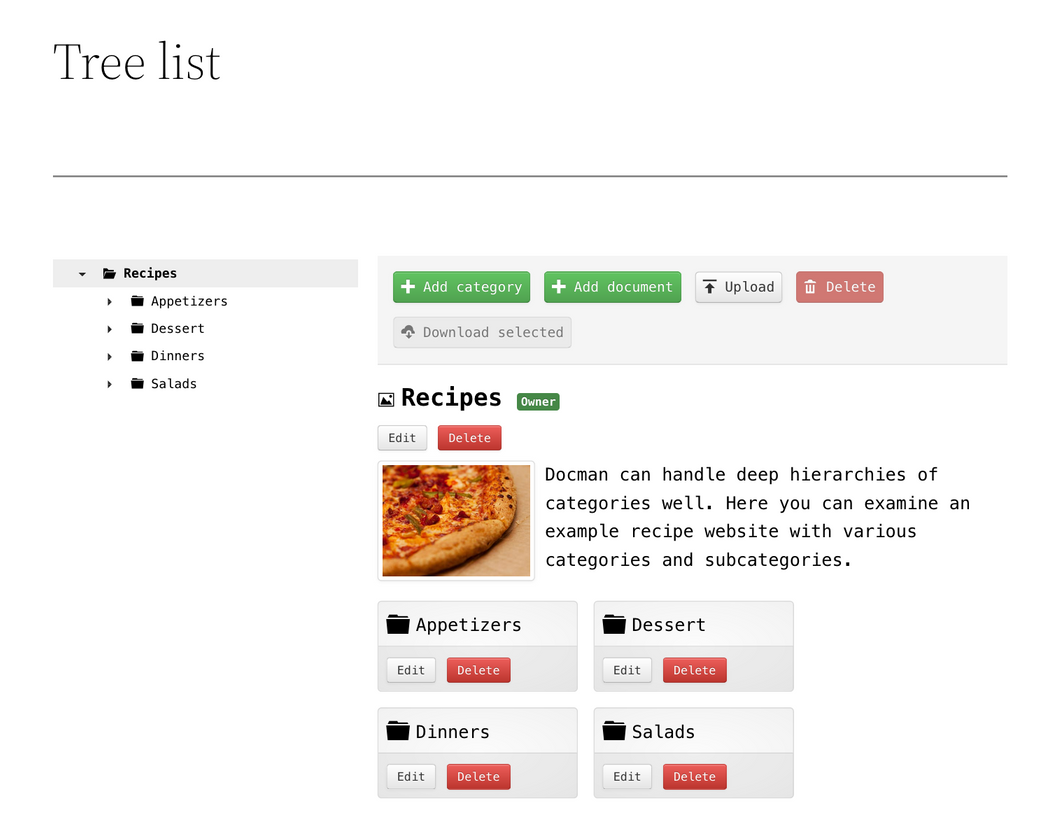Expand the Salads tree node
1061x825 pixels.
tap(110, 384)
